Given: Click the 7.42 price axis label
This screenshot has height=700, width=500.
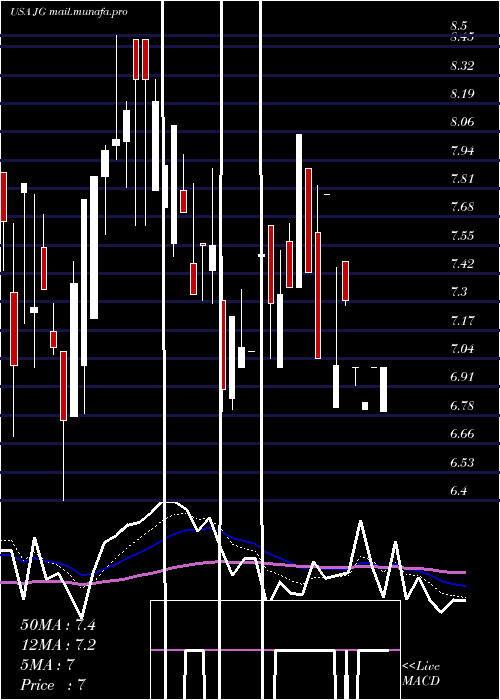Looking at the screenshot, I should click(462, 263).
